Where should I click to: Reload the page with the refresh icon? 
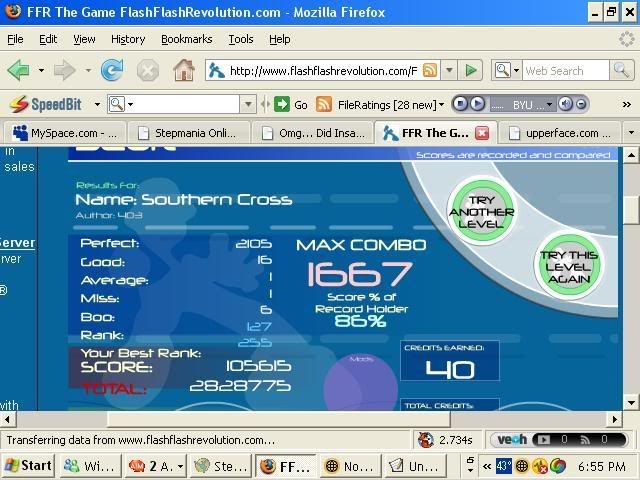coord(112,71)
